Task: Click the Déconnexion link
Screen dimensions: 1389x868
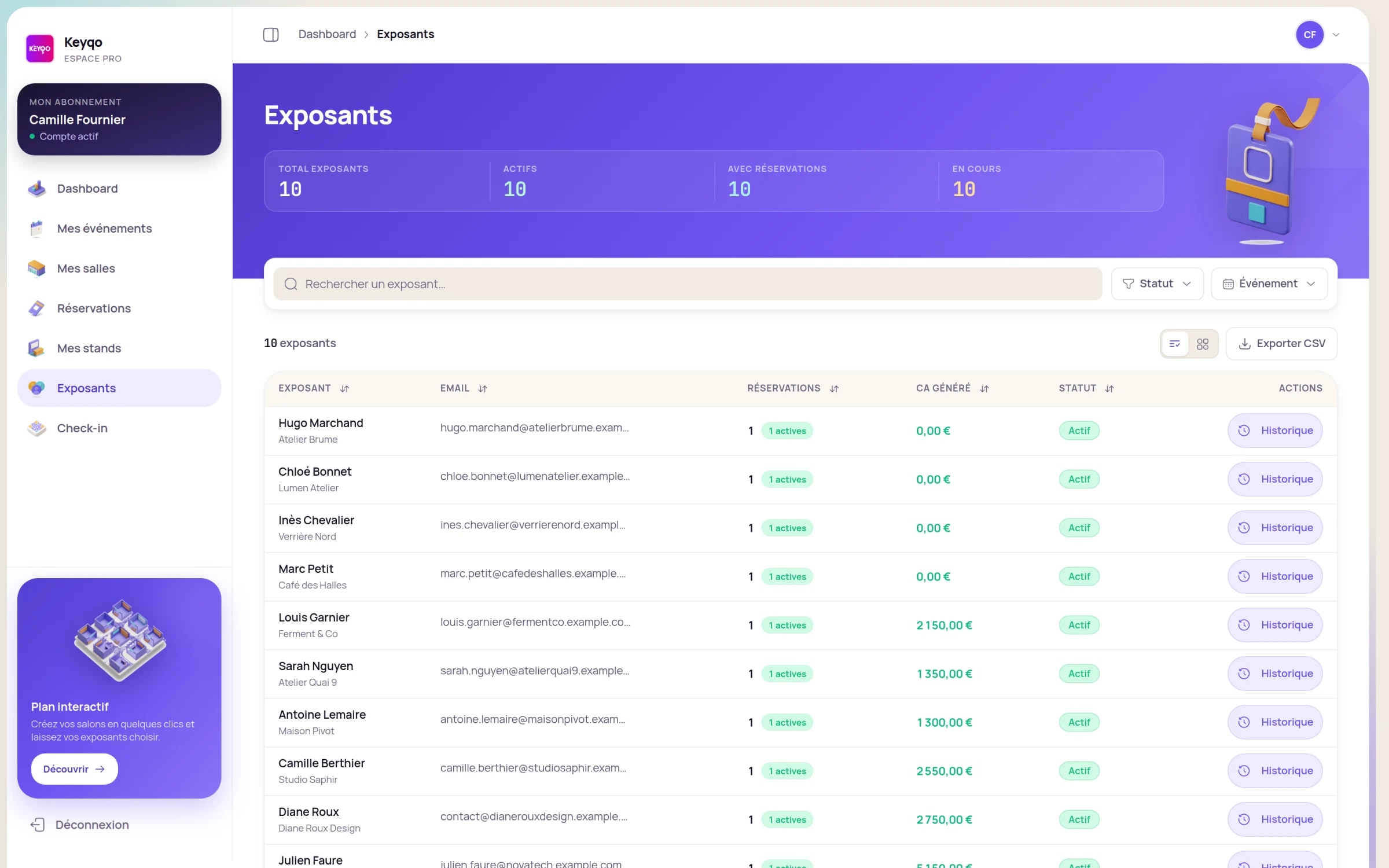Action: tap(80, 825)
